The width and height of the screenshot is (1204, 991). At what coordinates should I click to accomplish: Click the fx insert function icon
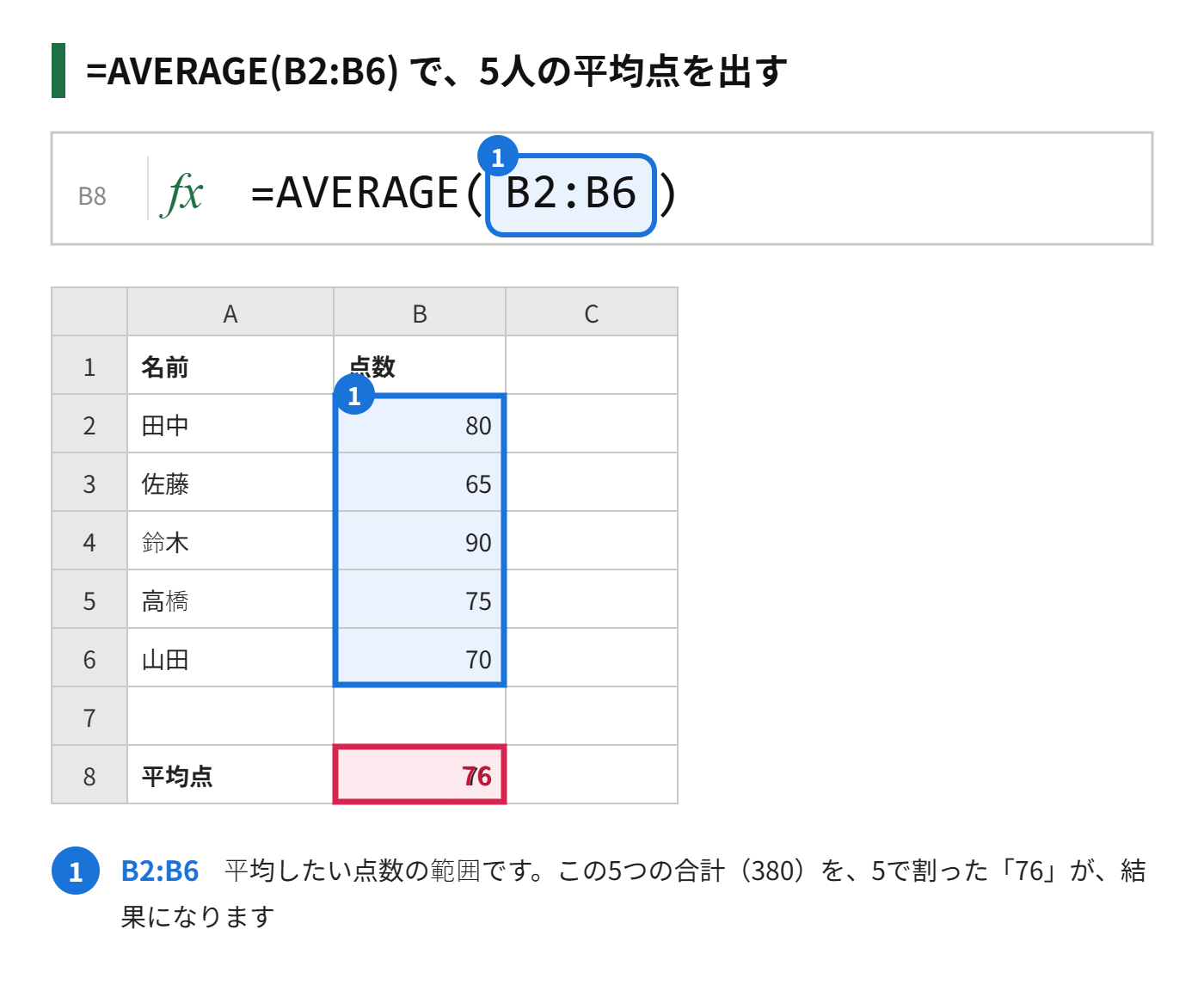(182, 194)
